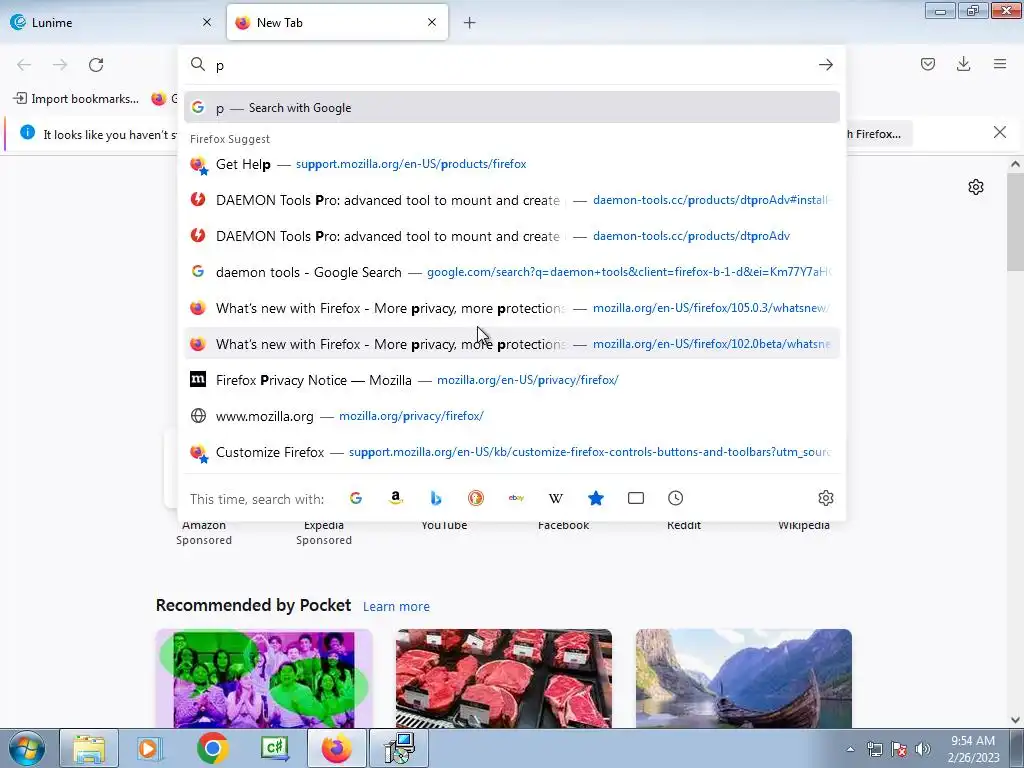Choose the www.mozilla.org suggestion
This screenshot has height=768, width=1024.
pyautogui.click(x=511, y=416)
